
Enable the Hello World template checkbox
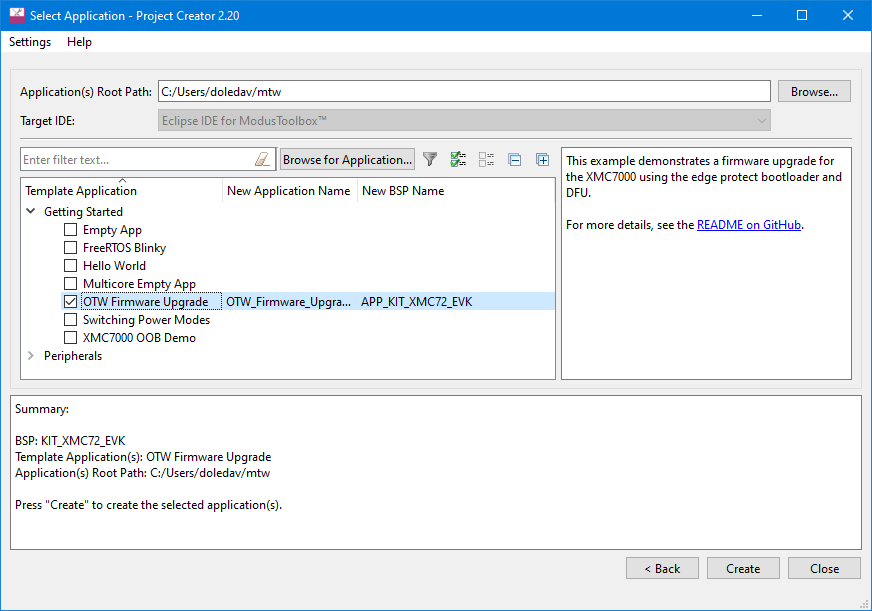(70, 265)
